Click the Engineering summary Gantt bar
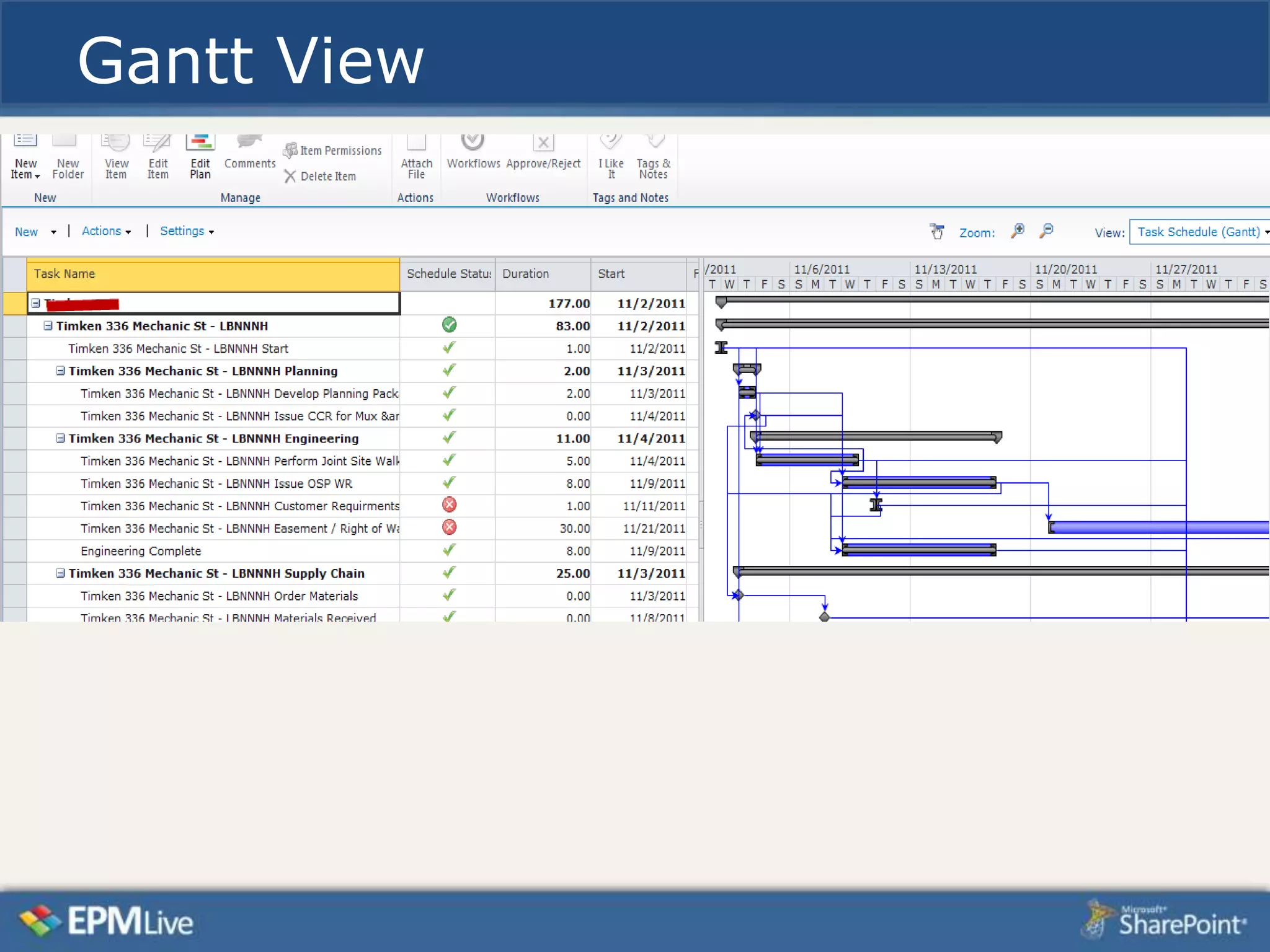 [876, 437]
